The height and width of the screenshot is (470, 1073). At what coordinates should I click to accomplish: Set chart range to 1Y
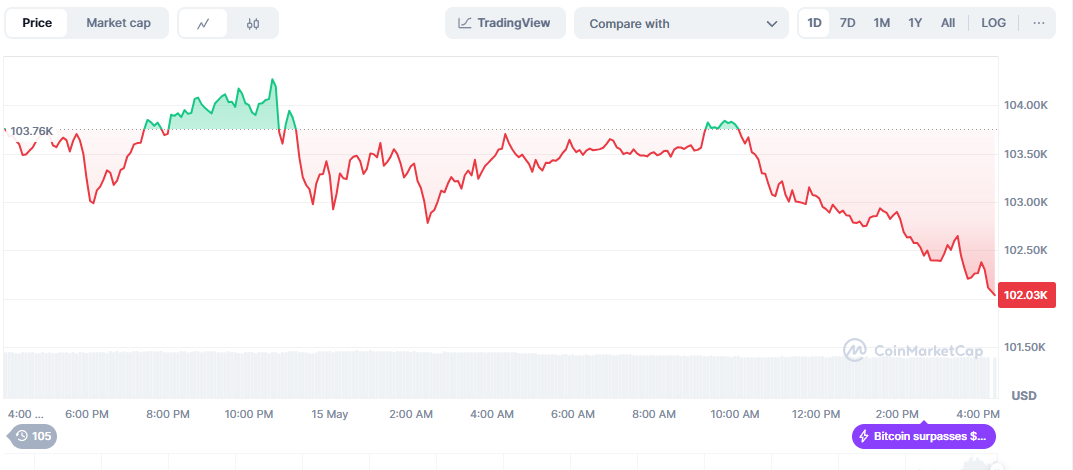[x=915, y=23]
